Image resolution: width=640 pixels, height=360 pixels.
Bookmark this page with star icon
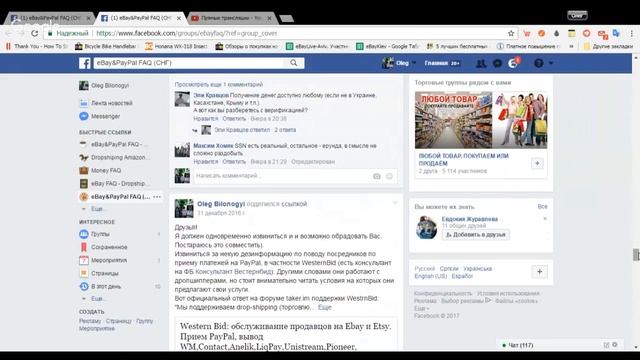tap(511, 33)
